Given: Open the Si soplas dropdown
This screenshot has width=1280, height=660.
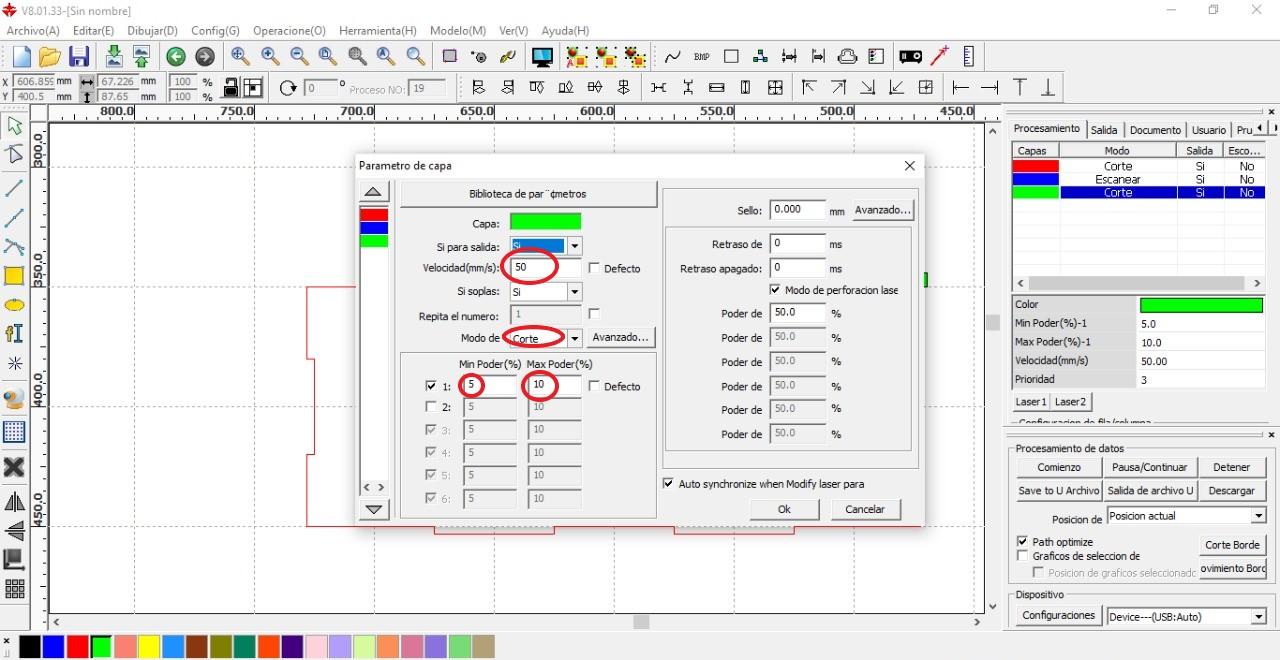Looking at the screenshot, I should [x=574, y=292].
